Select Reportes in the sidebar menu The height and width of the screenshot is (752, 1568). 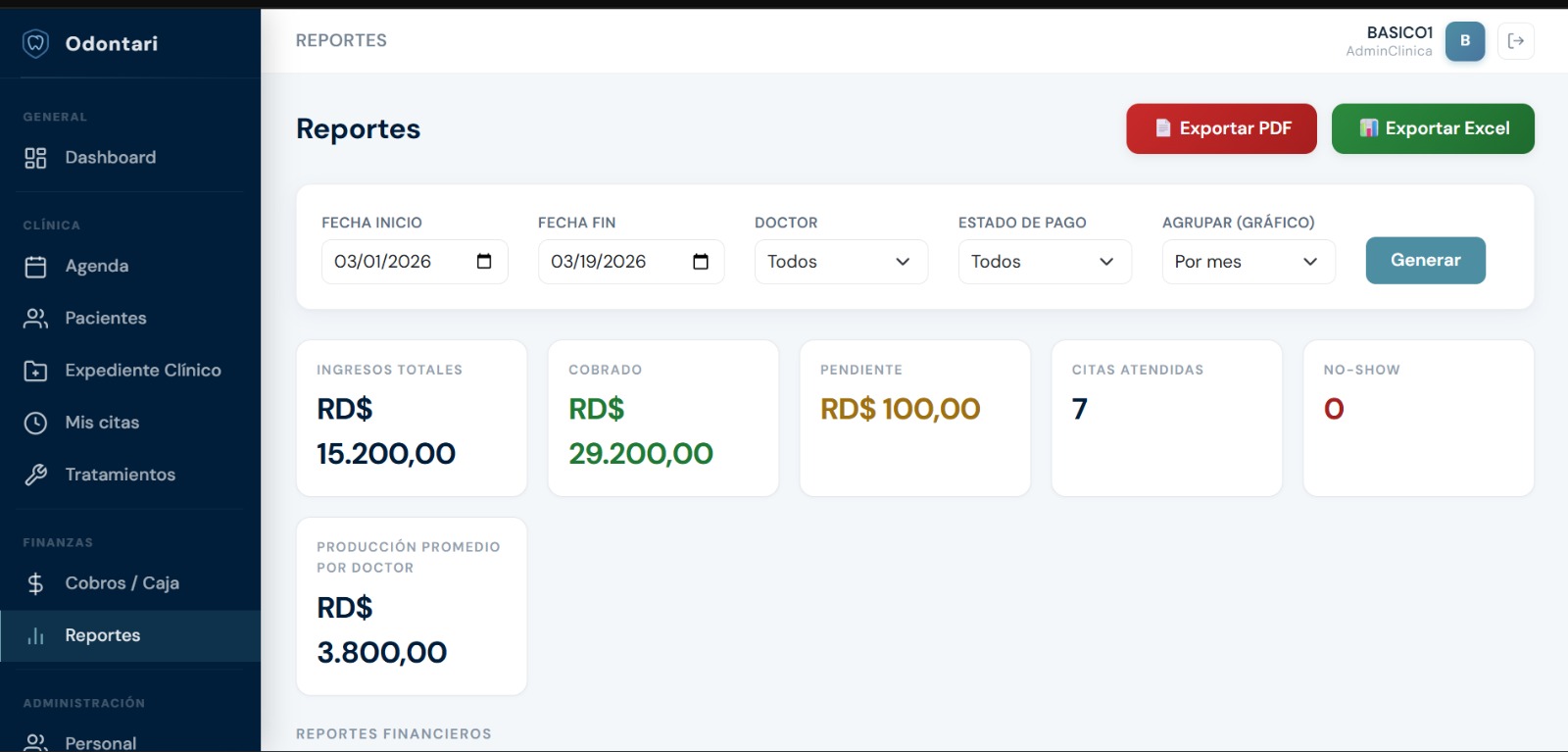click(x=102, y=635)
